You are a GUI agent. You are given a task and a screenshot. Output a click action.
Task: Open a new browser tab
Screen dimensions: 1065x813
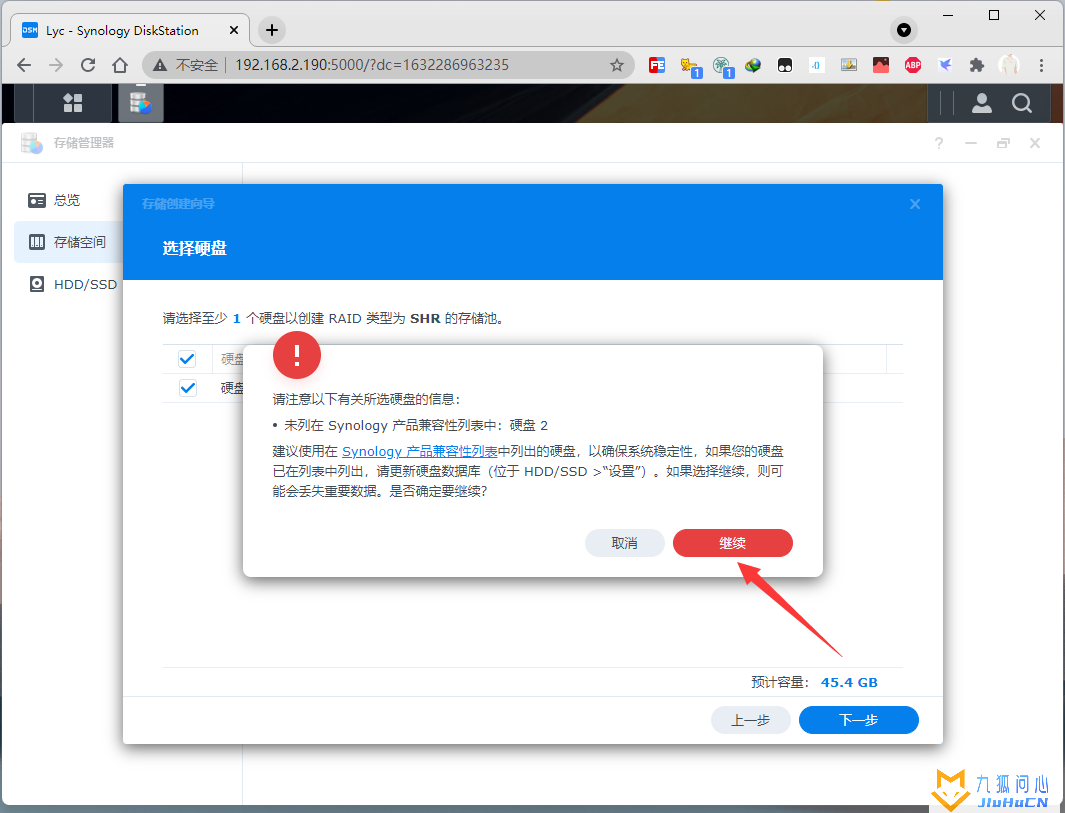(272, 30)
